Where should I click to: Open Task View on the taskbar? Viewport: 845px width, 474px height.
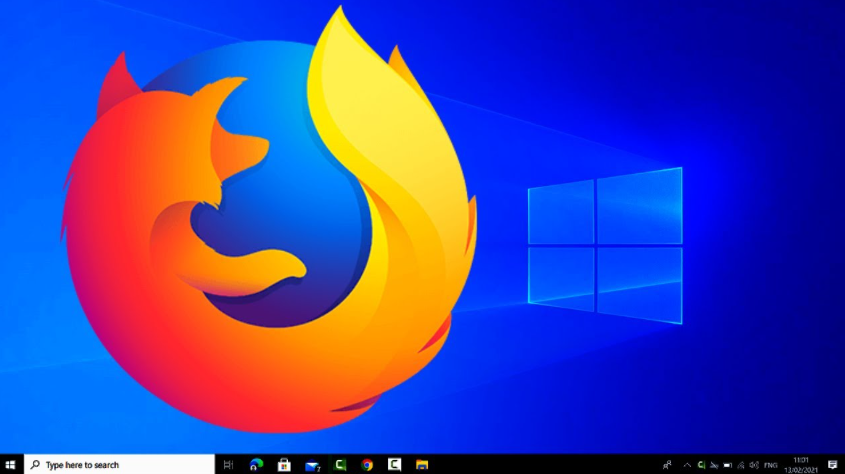(x=228, y=464)
